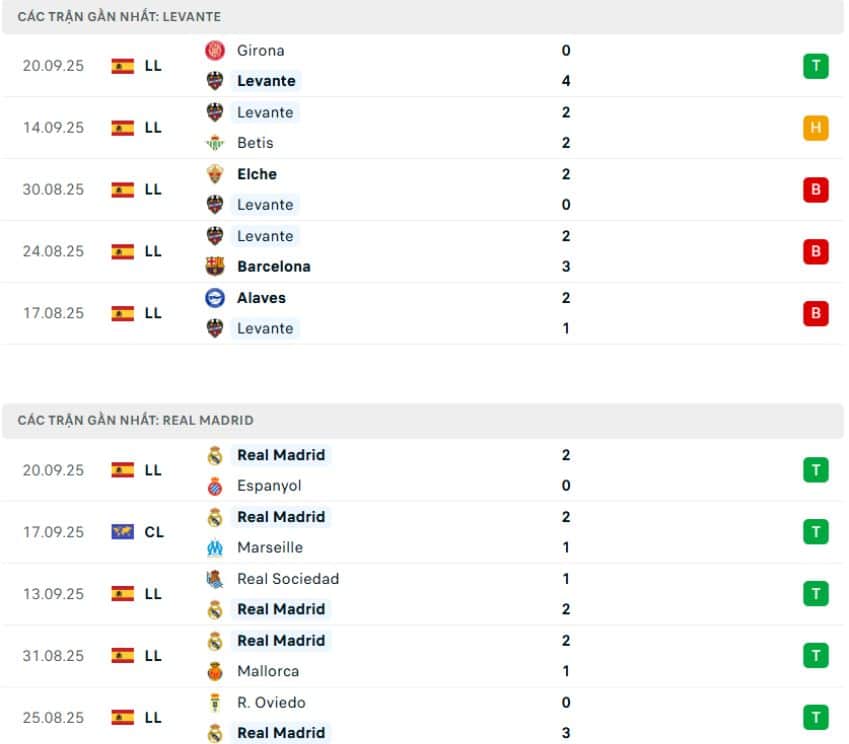Click the R. Oviedo club crest icon

coord(214,703)
